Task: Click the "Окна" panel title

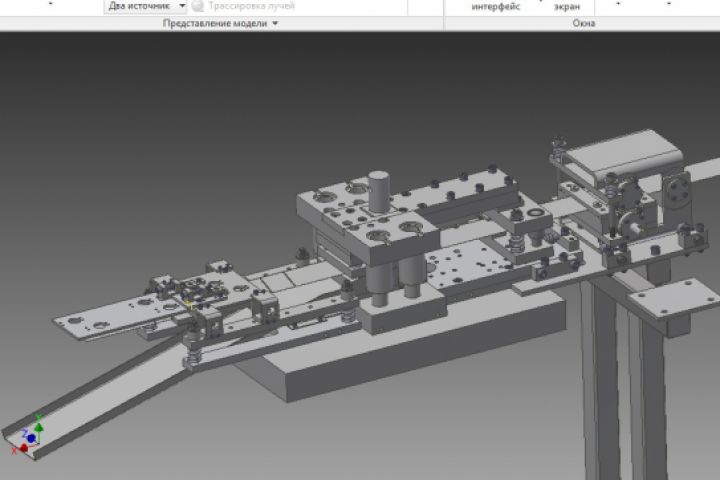Action: tap(584, 23)
